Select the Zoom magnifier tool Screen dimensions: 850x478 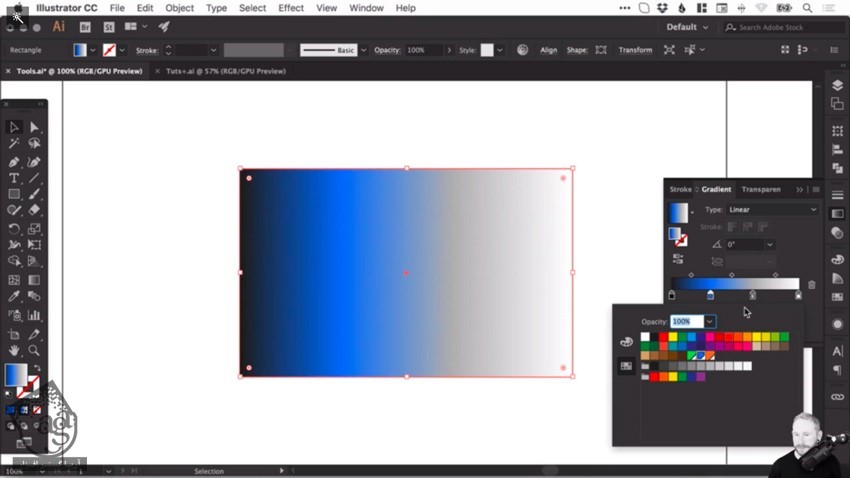pos(34,350)
